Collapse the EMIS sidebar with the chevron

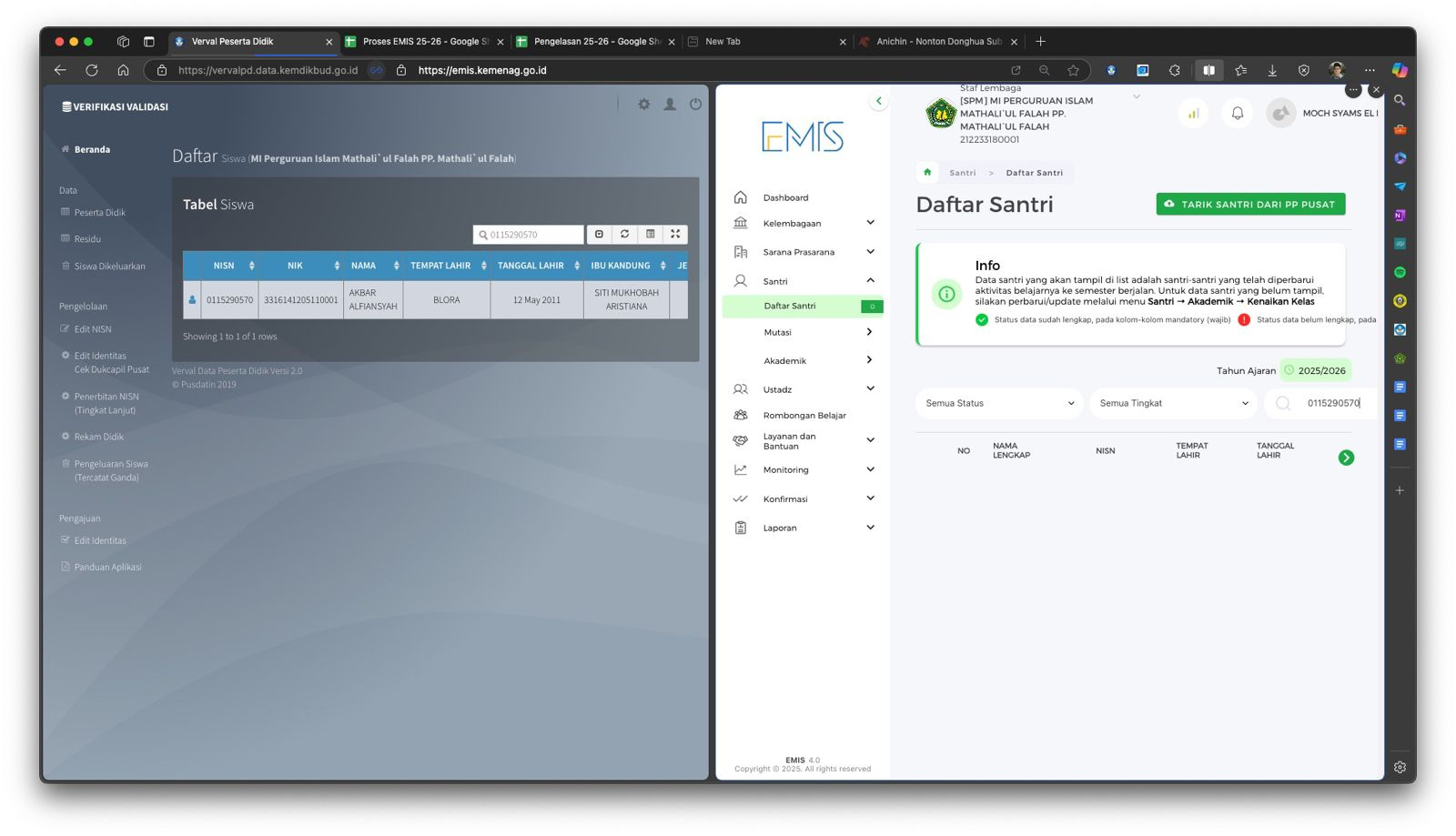click(x=878, y=101)
